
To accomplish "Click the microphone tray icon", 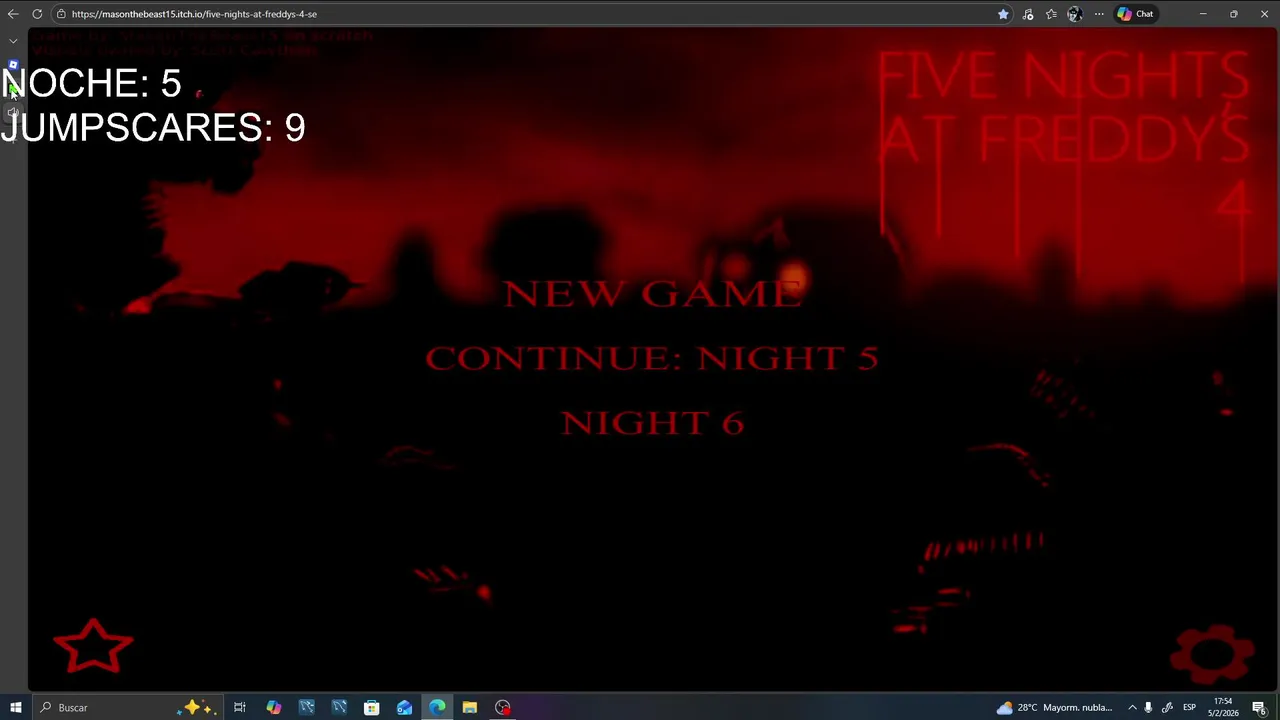I will [1148, 708].
